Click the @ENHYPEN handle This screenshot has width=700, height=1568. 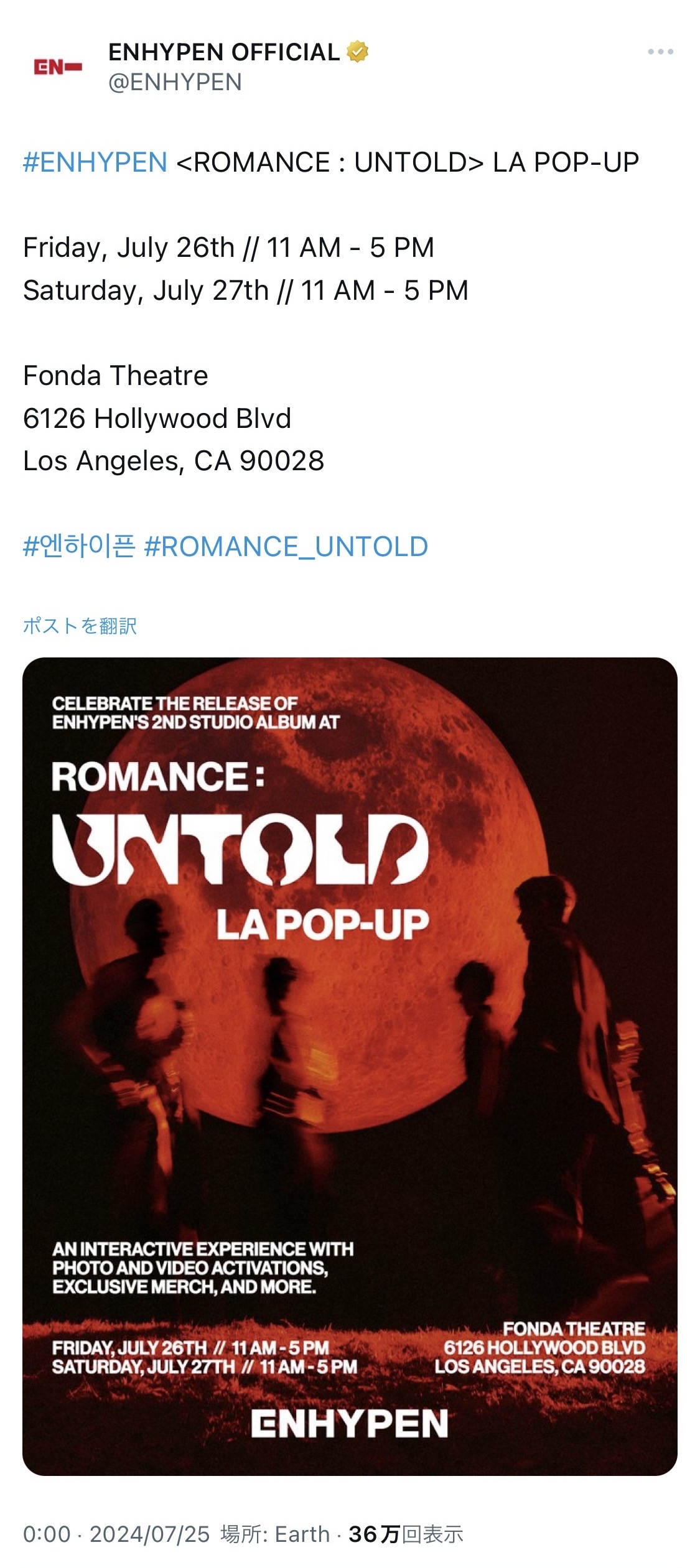tap(175, 82)
